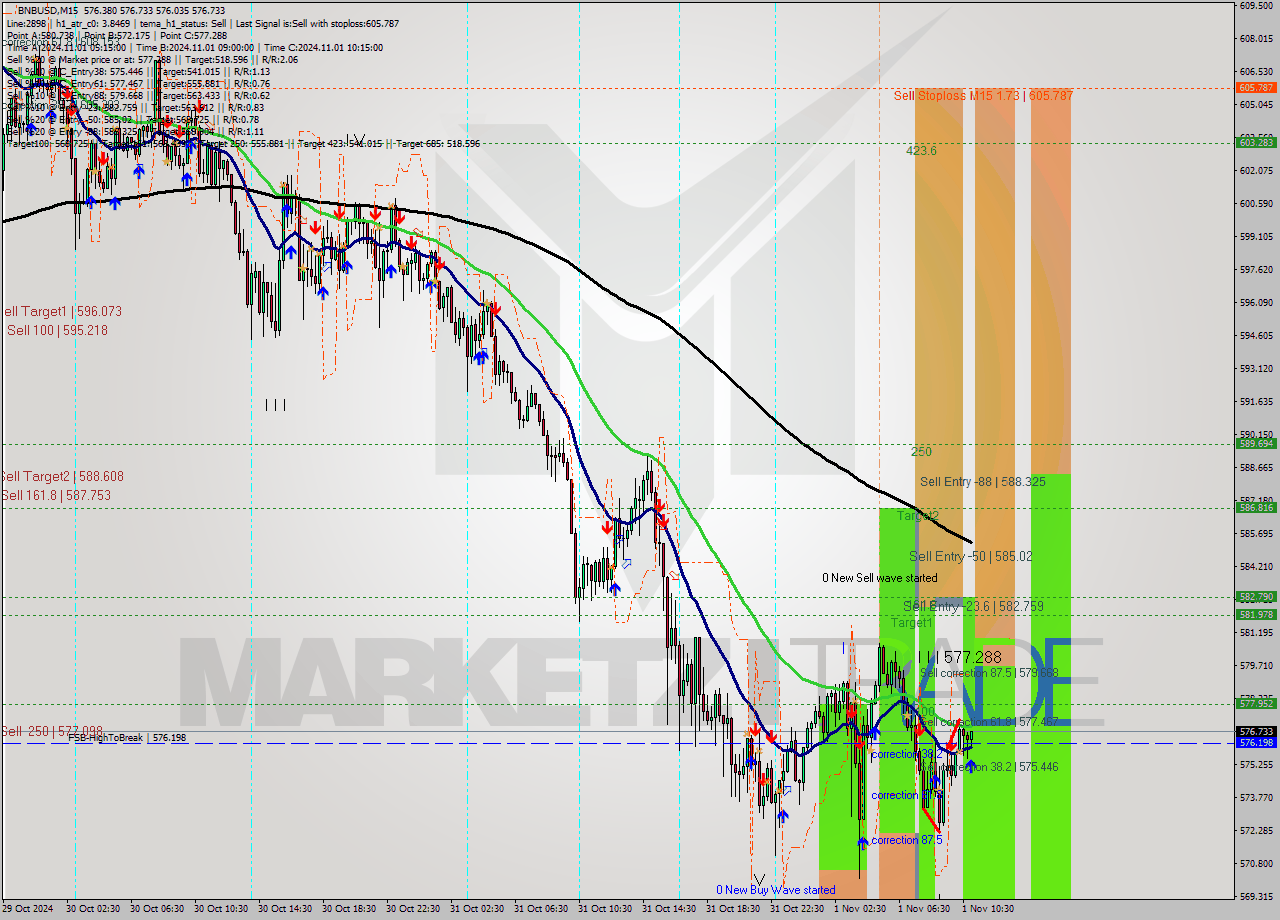Click the '30 Oct 14:30' time axis label
Image resolution: width=1280 pixels, height=920 pixels.
pyautogui.click(x=284, y=909)
